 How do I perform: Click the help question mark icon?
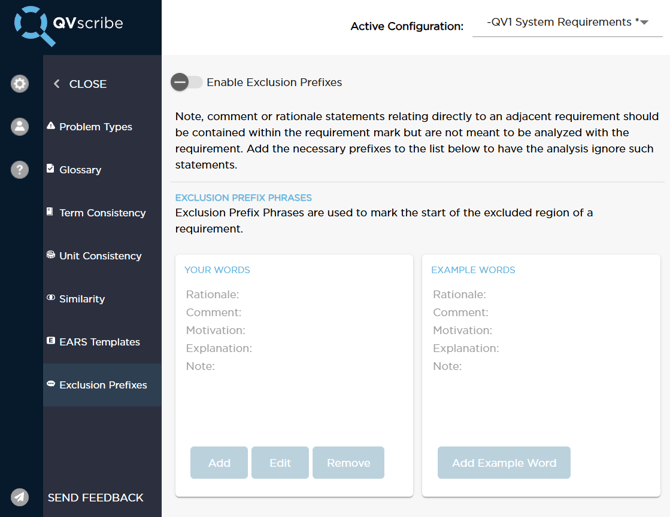[20, 170]
